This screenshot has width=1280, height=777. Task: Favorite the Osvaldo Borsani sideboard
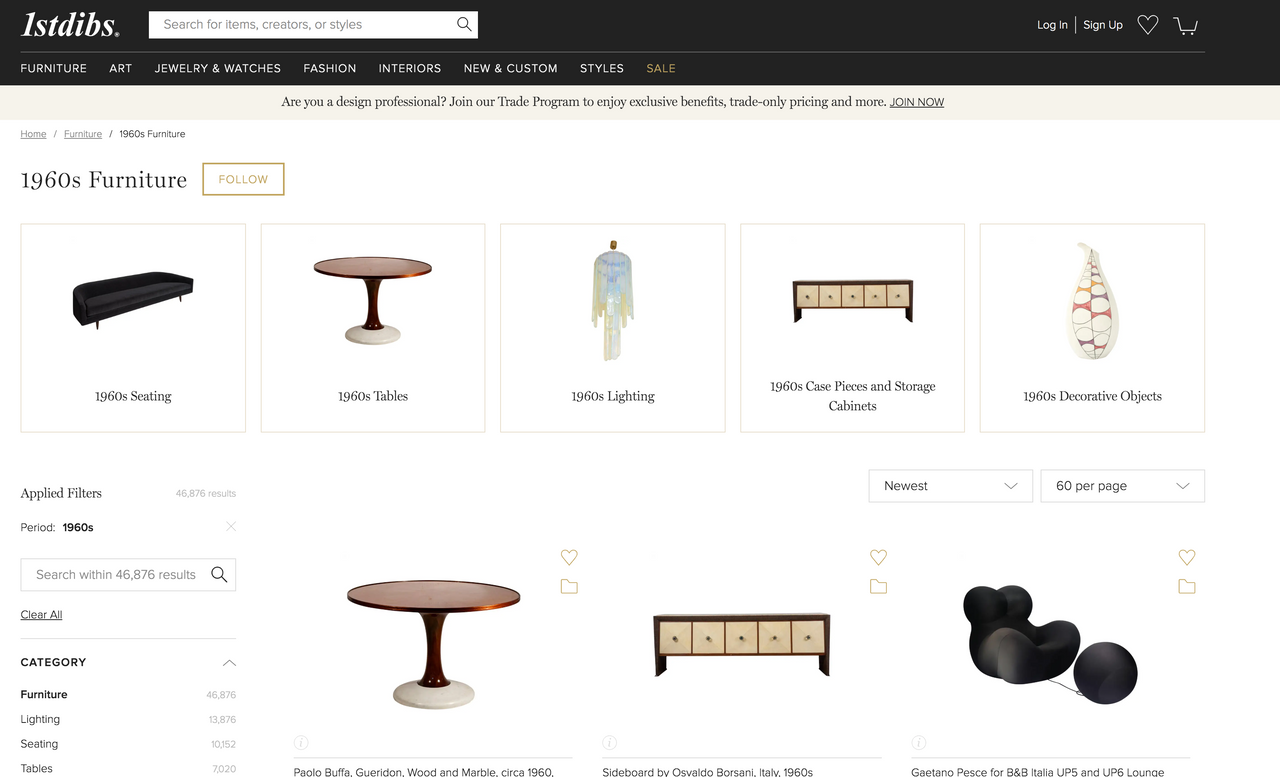click(878, 557)
